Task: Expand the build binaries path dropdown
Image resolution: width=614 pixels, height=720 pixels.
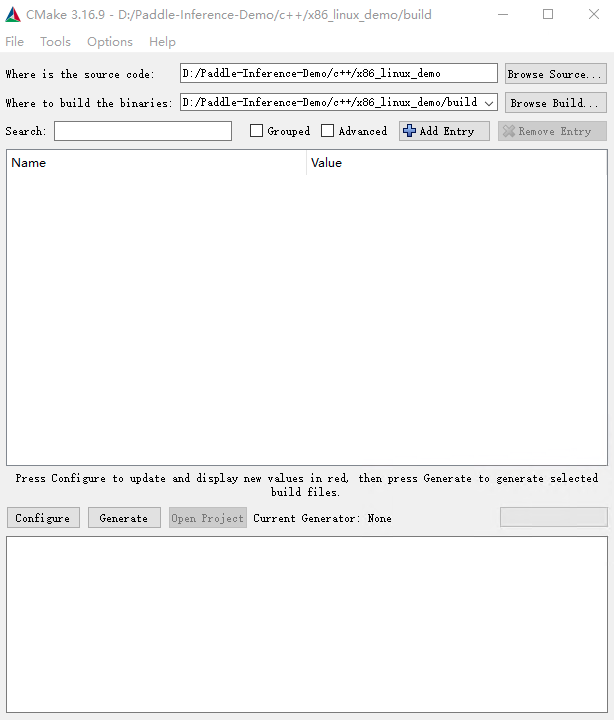Action: (488, 103)
